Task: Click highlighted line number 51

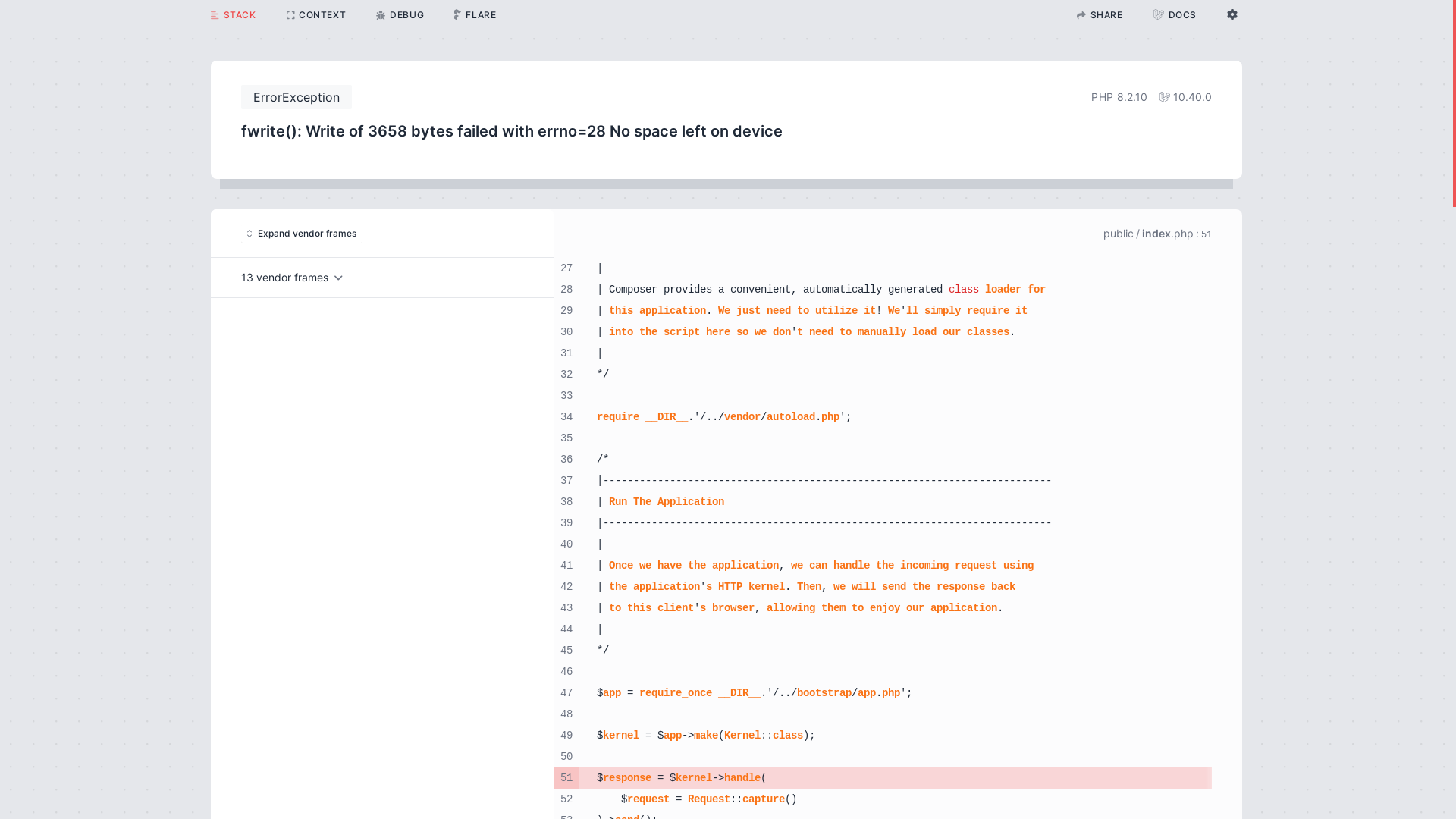Action: pyautogui.click(x=566, y=778)
